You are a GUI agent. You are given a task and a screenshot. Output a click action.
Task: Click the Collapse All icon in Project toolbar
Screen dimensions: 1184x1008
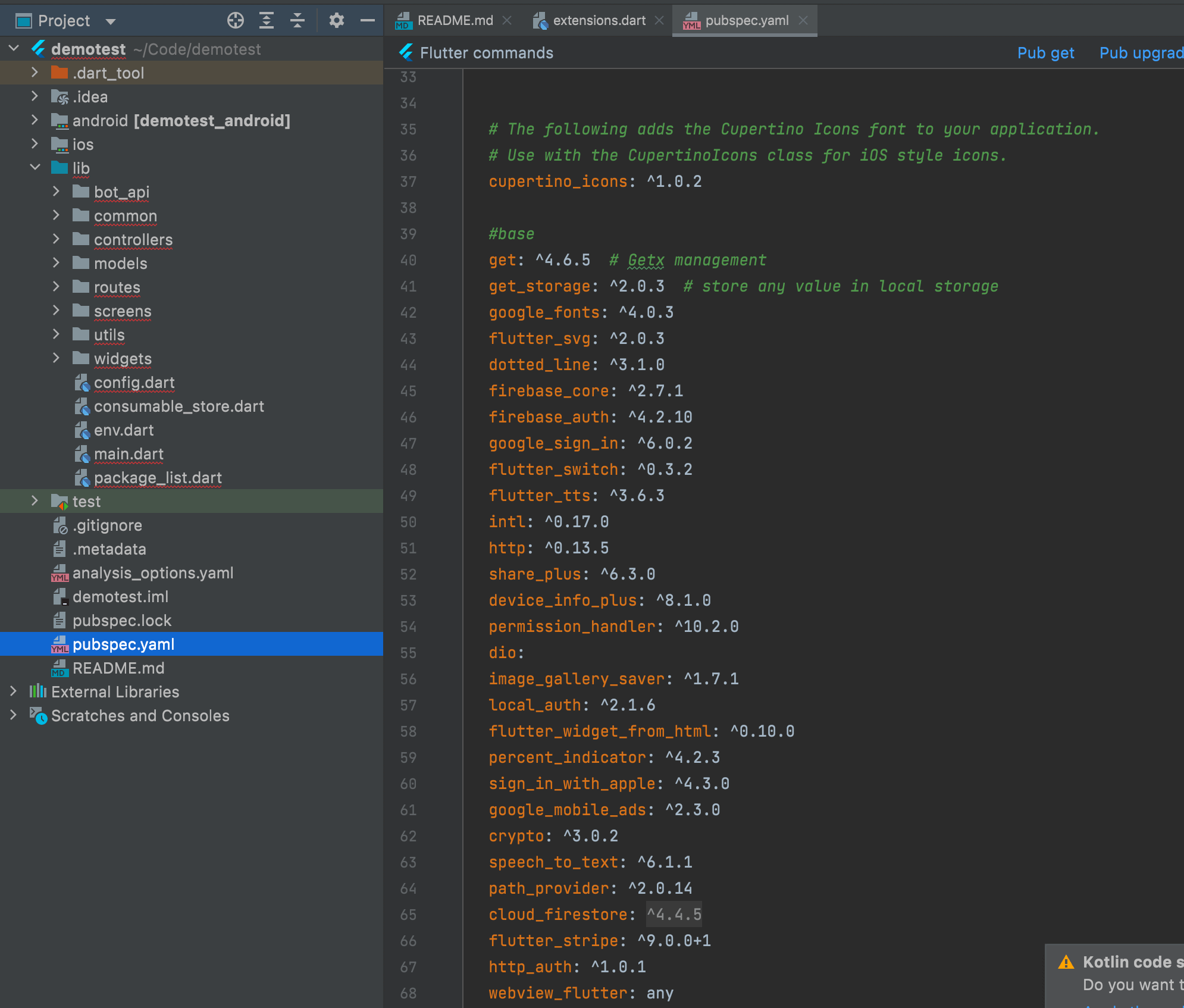point(297,20)
